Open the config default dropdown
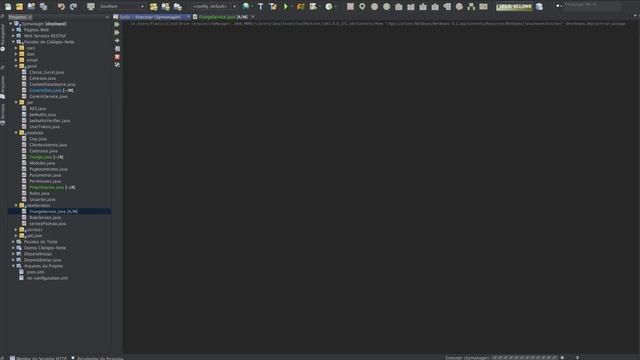The height and width of the screenshot is (360, 640). pos(215,7)
